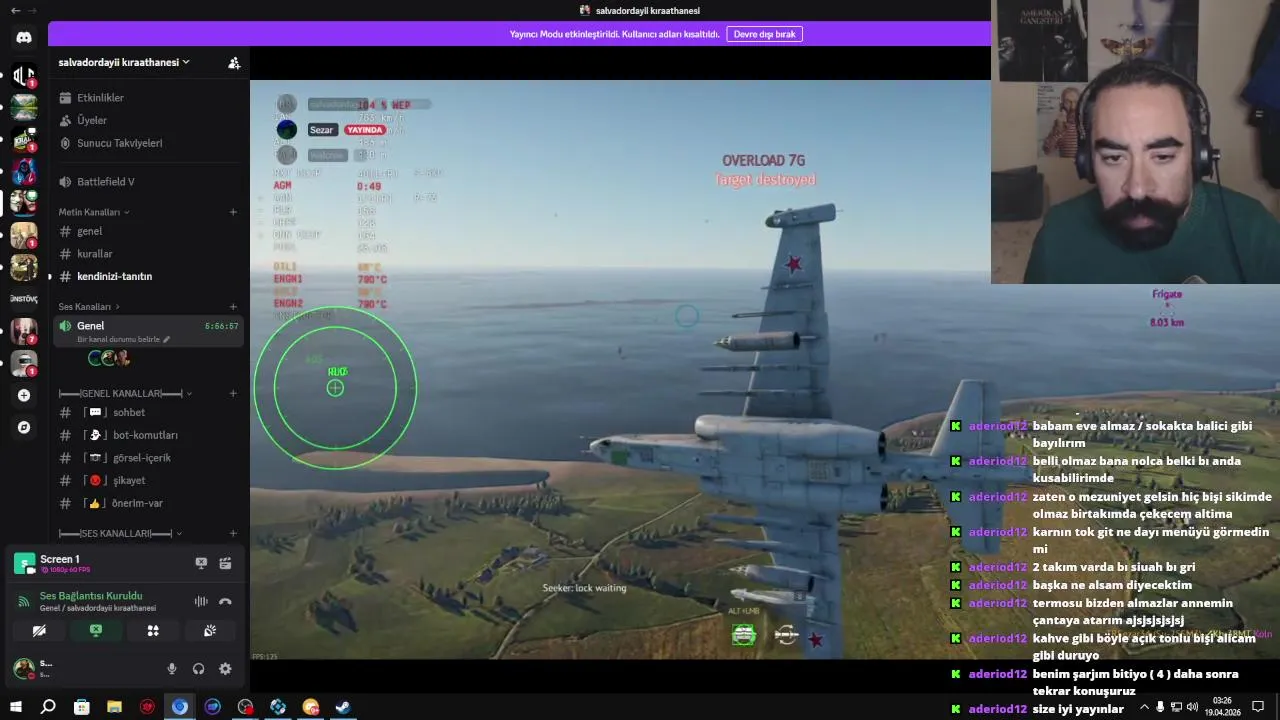This screenshot has width=1280, height=720.
Task: Click the stream video of the game
Action: [620, 370]
